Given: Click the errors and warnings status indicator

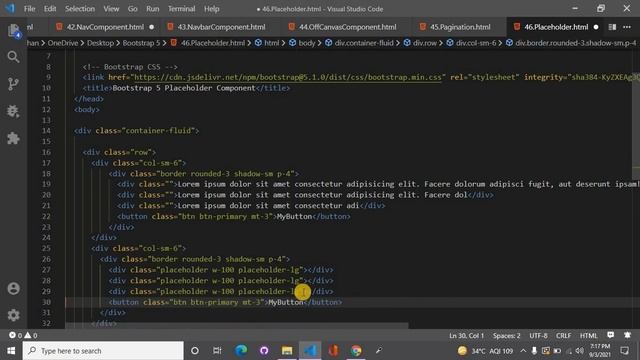Looking at the screenshot, I should tap(23, 336).
